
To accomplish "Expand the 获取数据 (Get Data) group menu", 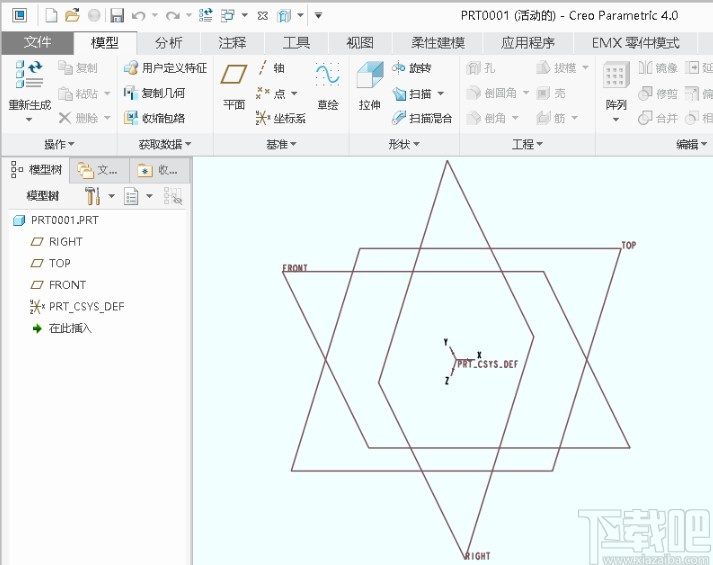I will click(165, 145).
